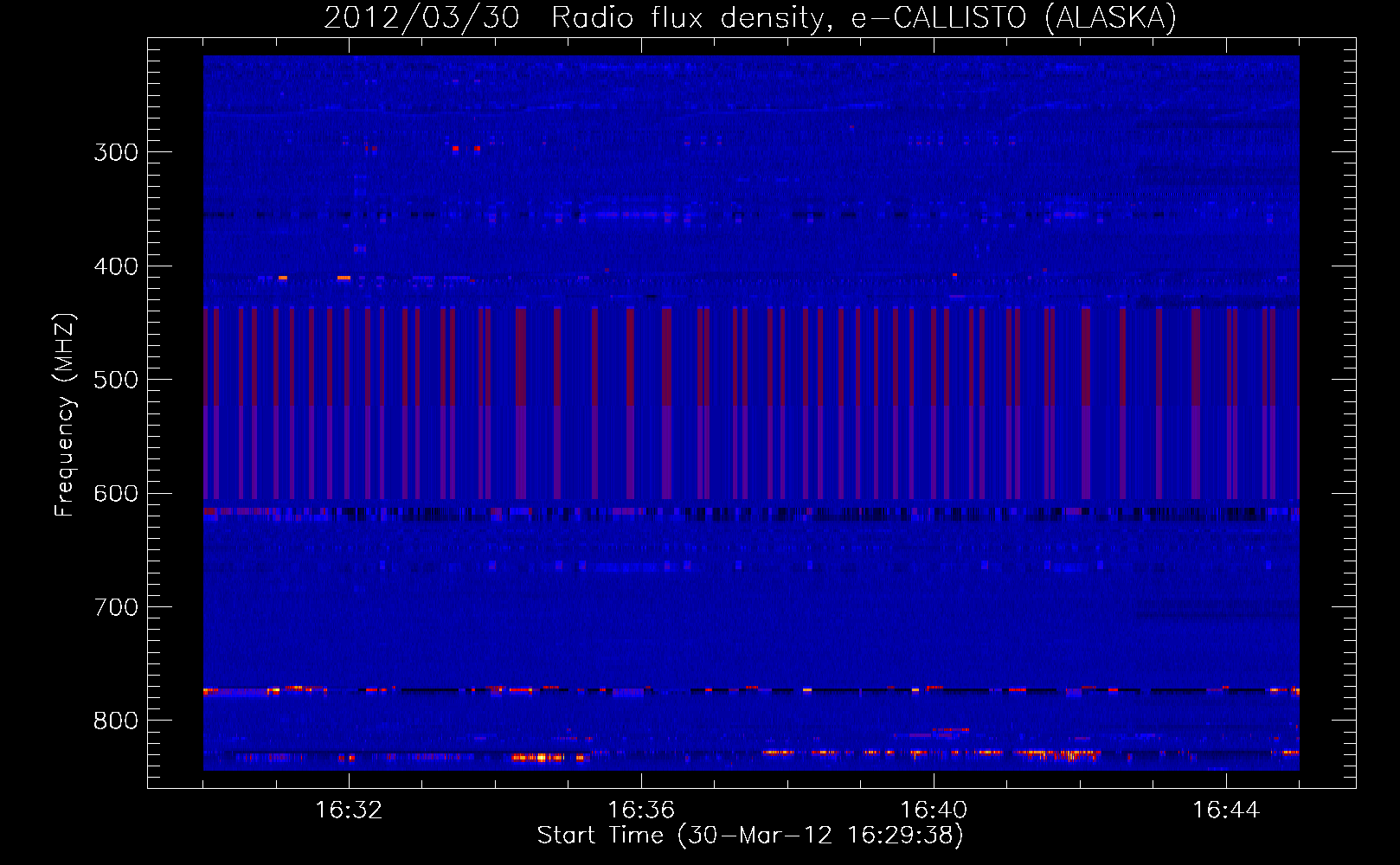Click the 16:32 time axis label
This screenshot has height=865, width=1400.
point(349,810)
